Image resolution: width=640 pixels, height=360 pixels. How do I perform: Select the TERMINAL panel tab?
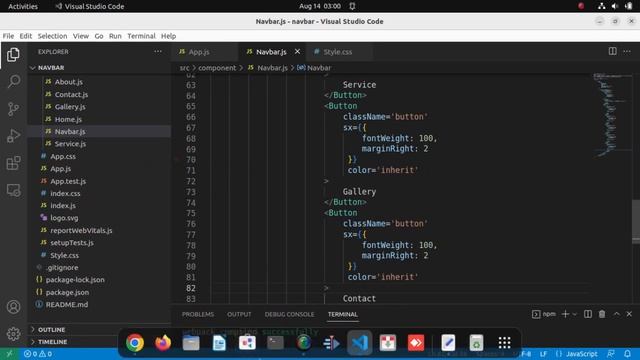[342, 314]
